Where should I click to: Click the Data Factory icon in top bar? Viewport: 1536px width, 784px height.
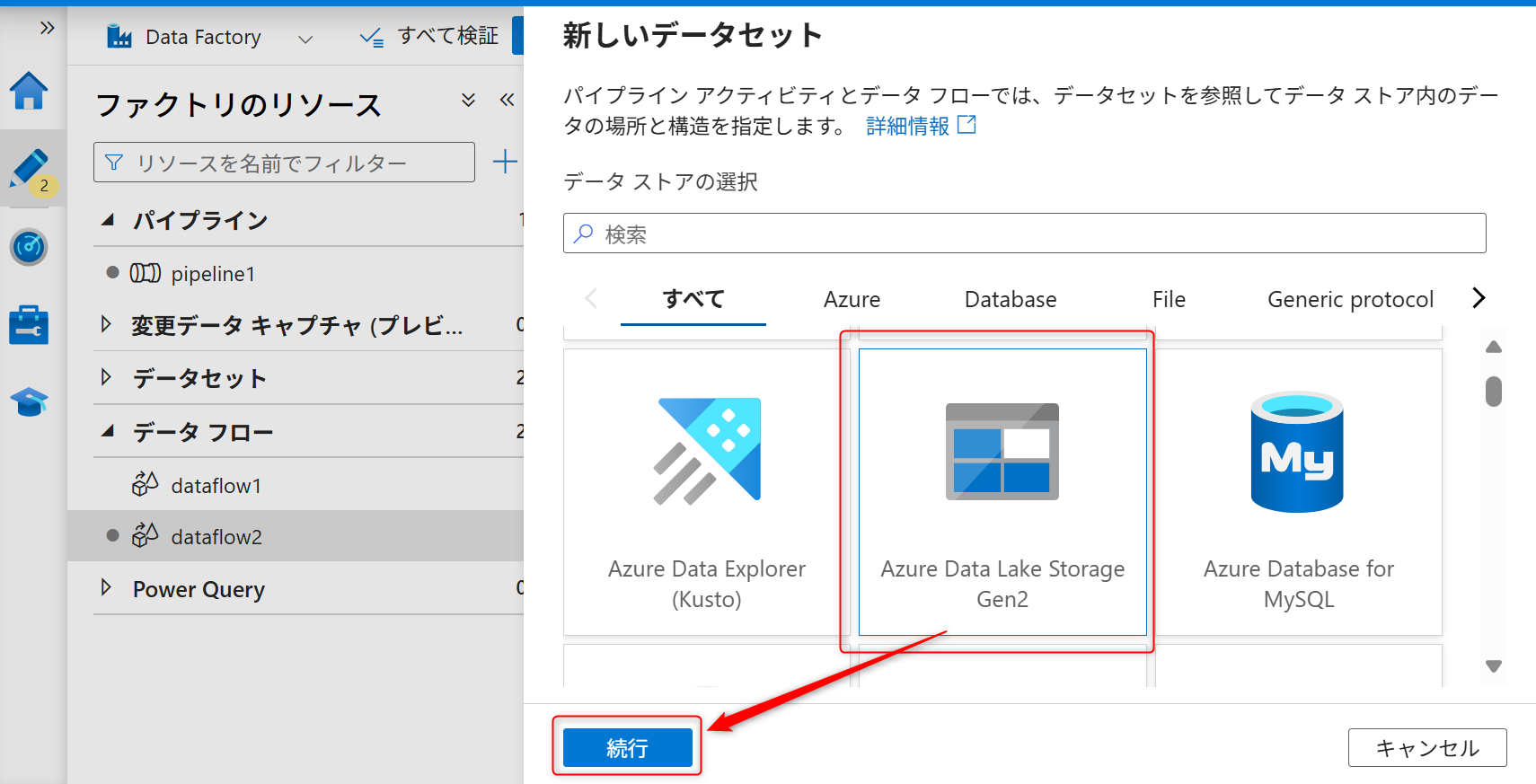coord(119,36)
